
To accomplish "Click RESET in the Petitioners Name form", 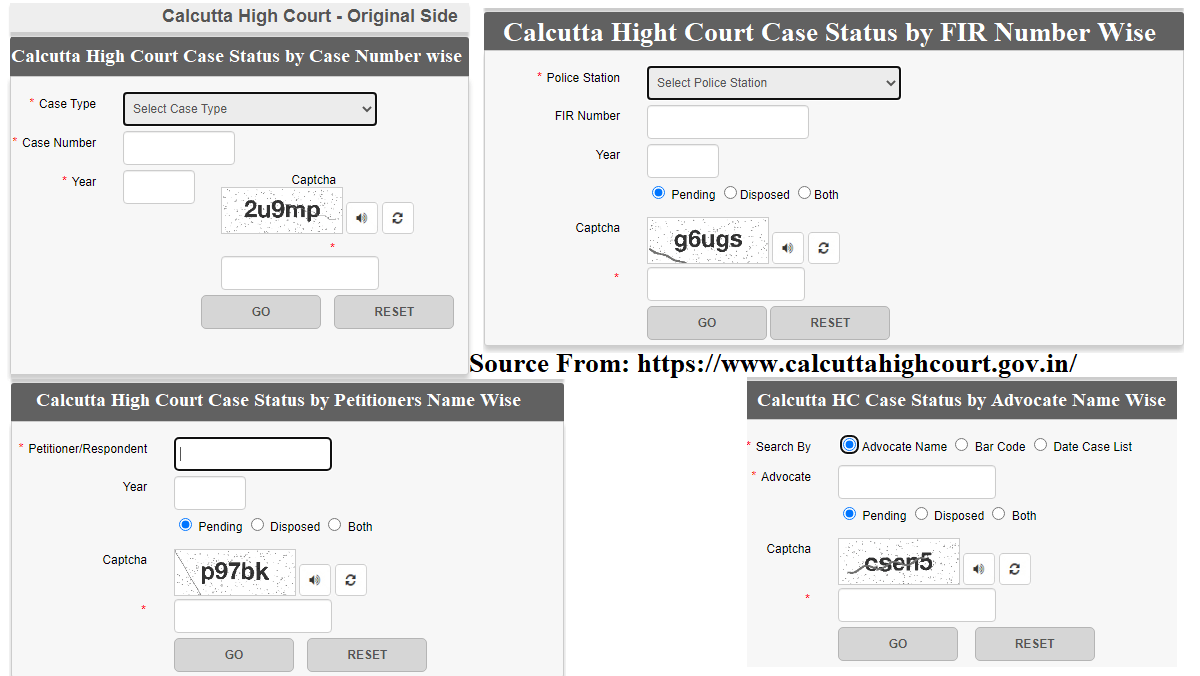I will coord(366,654).
